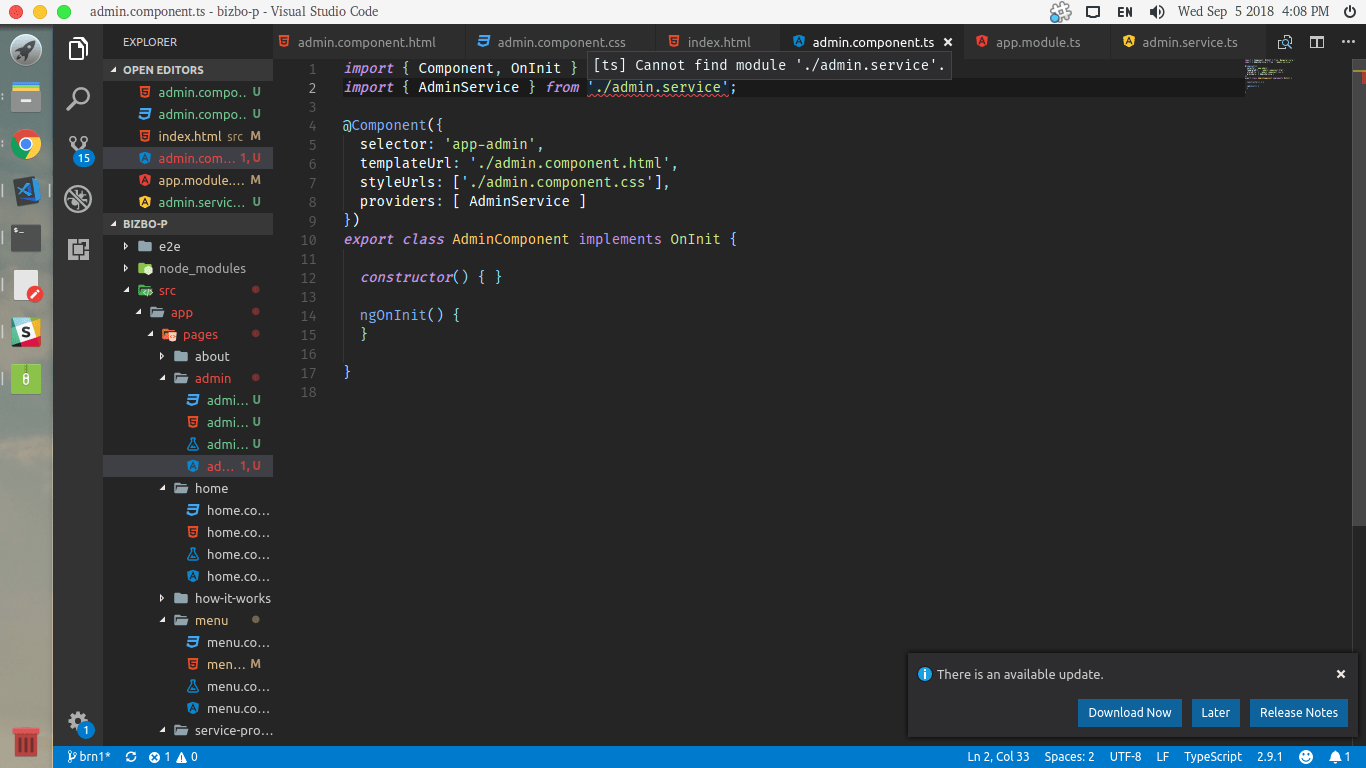Viewport: 1366px width, 768px height.
Task: Checkout a branch via the brn1* indicator
Action: tap(88, 756)
